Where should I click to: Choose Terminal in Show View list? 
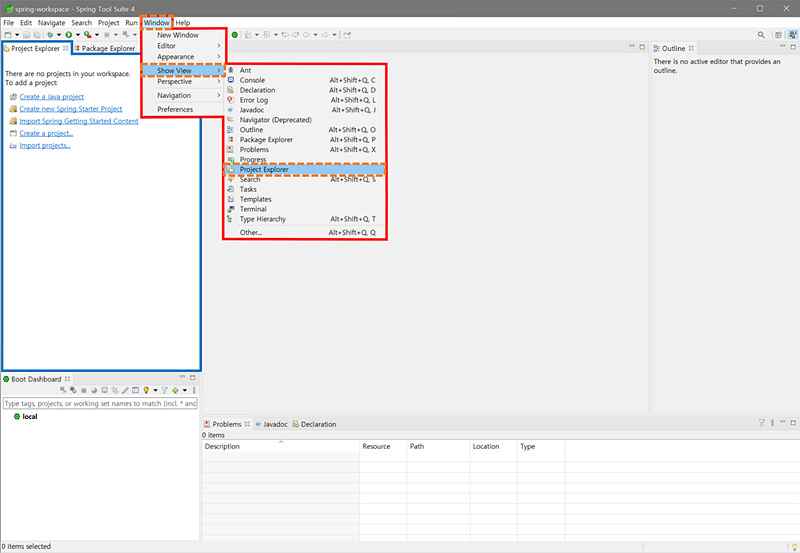coord(305,209)
